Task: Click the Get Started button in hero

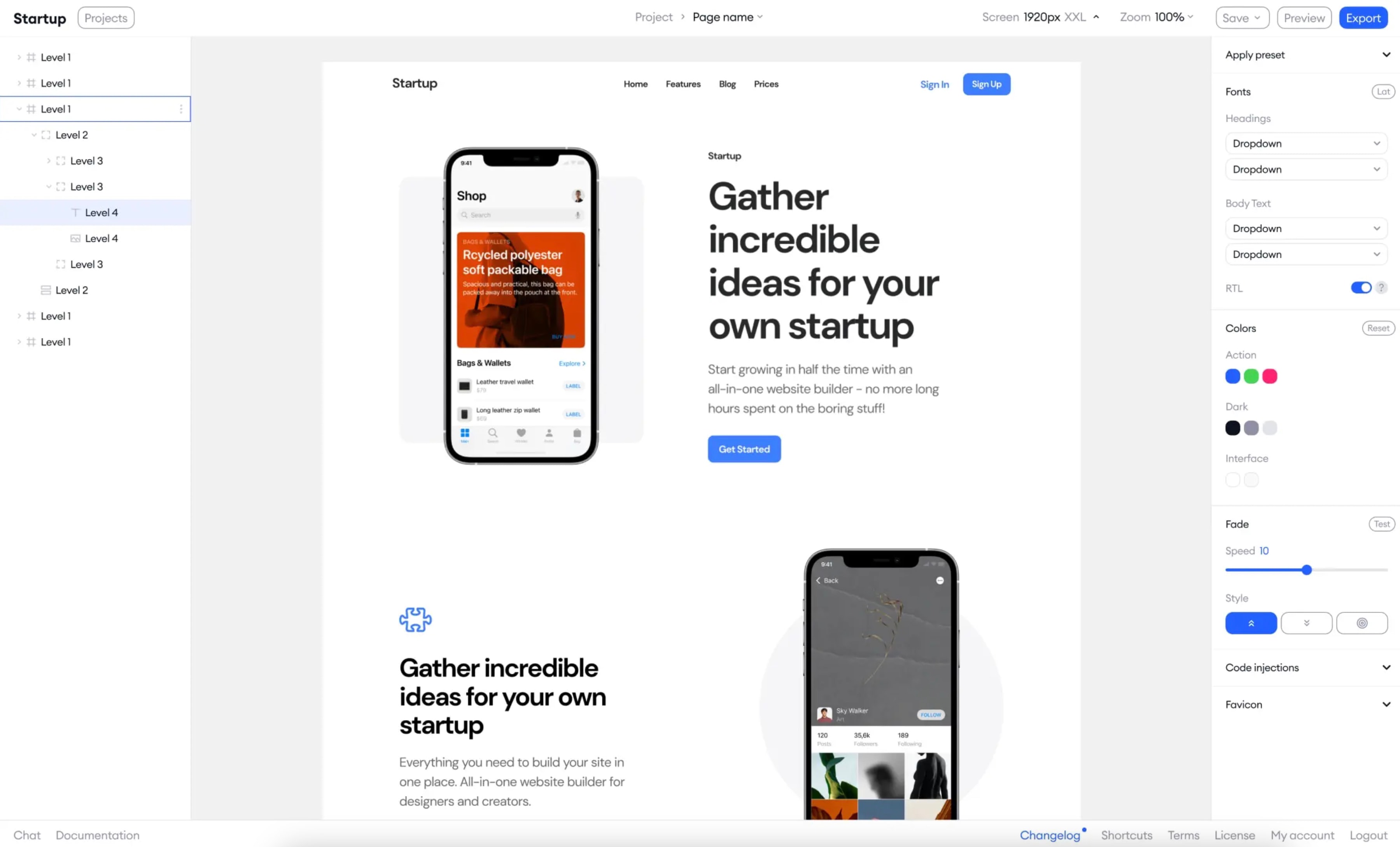Action: [x=744, y=448]
